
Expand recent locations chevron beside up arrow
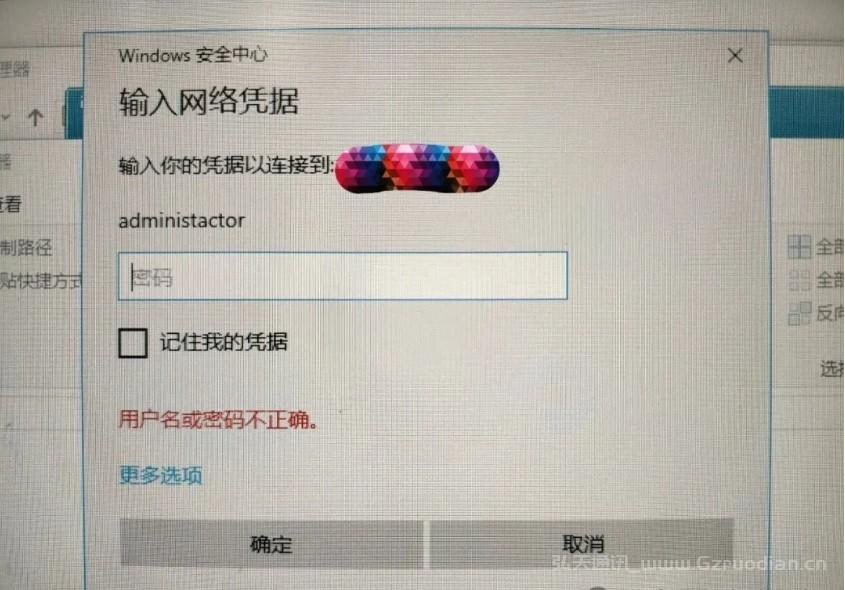5,117
